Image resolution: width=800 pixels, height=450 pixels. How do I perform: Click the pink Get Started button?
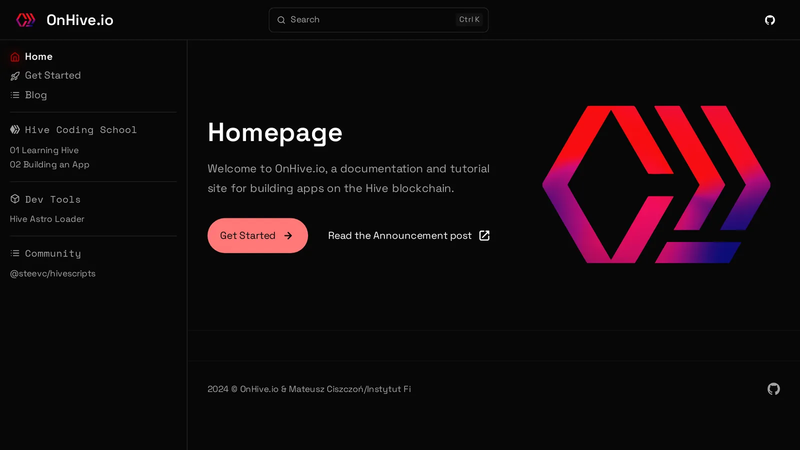258,235
